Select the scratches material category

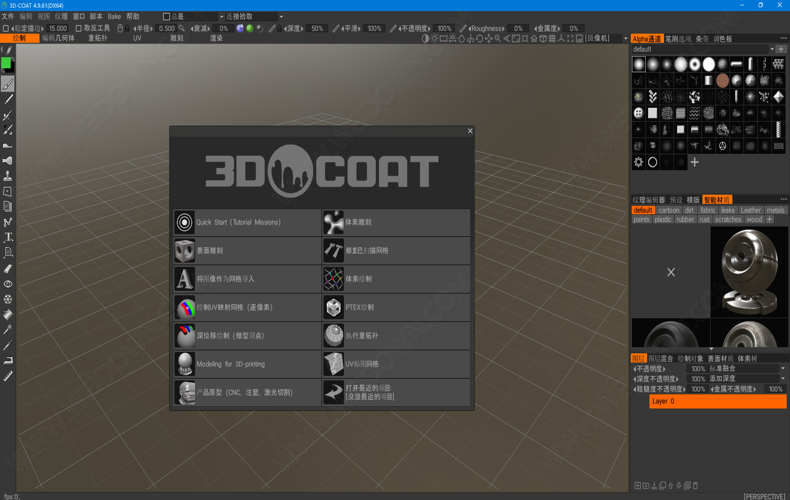728,219
